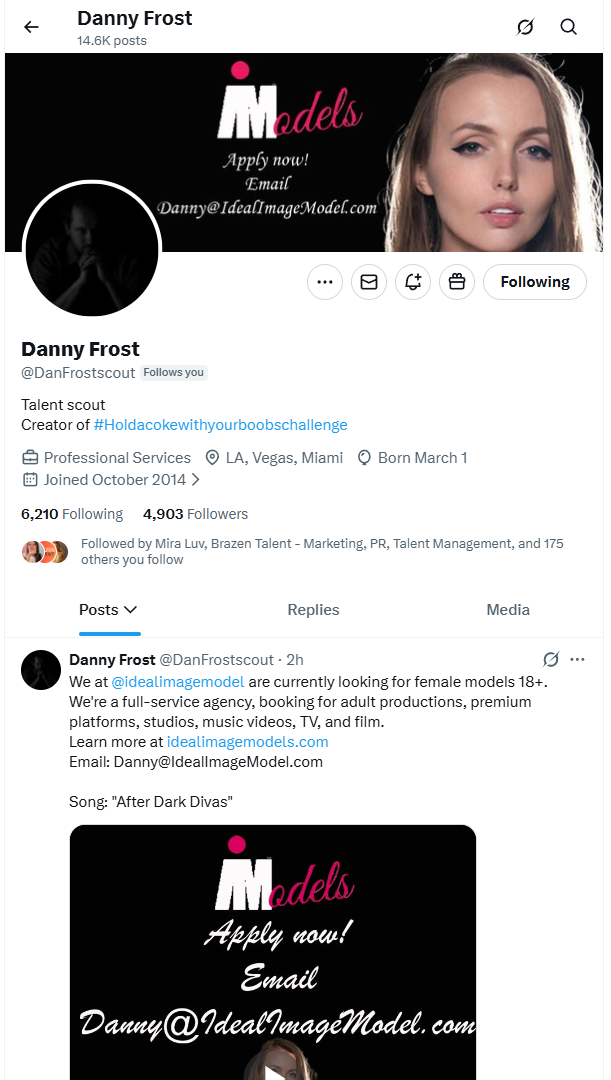Go back using the left arrow

[31, 27]
